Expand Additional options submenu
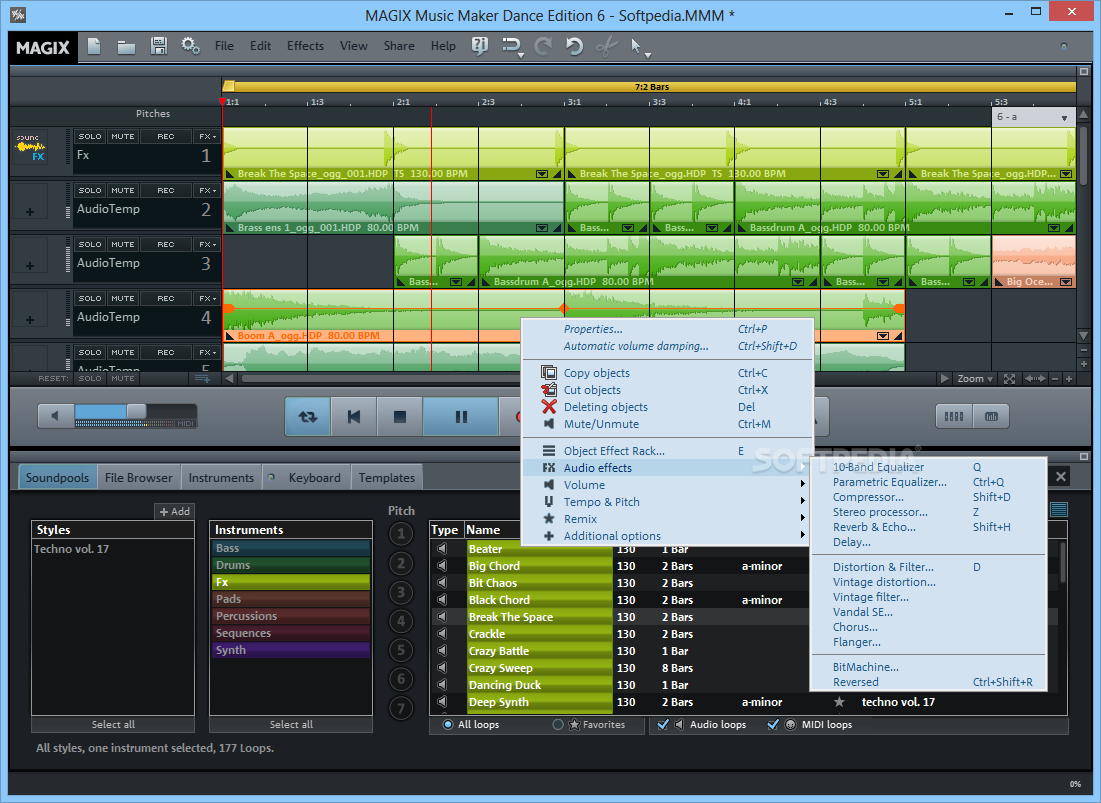 (668, 536)
